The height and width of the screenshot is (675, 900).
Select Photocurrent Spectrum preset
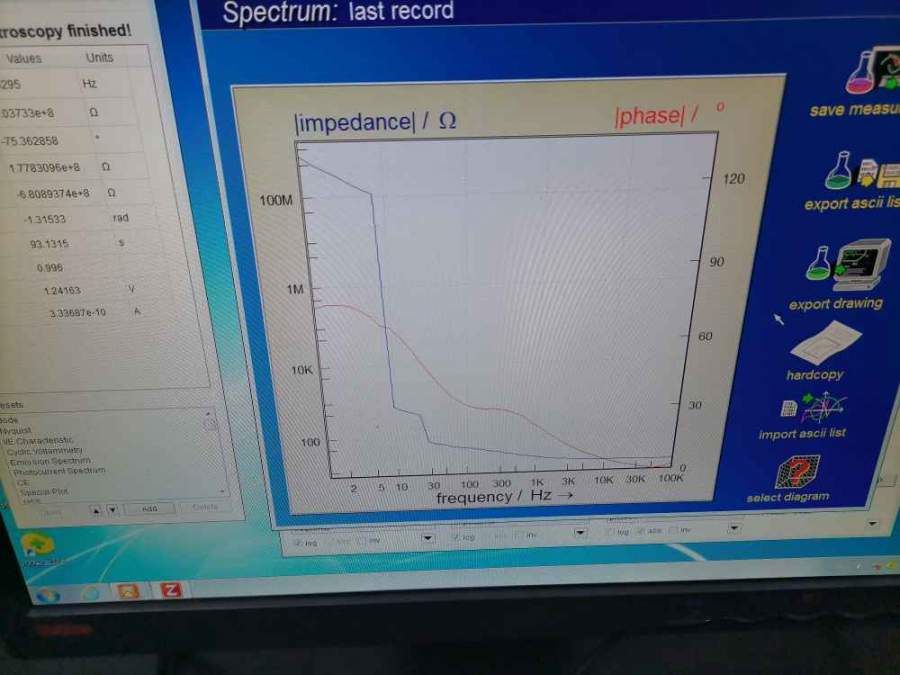pos(59,471)
